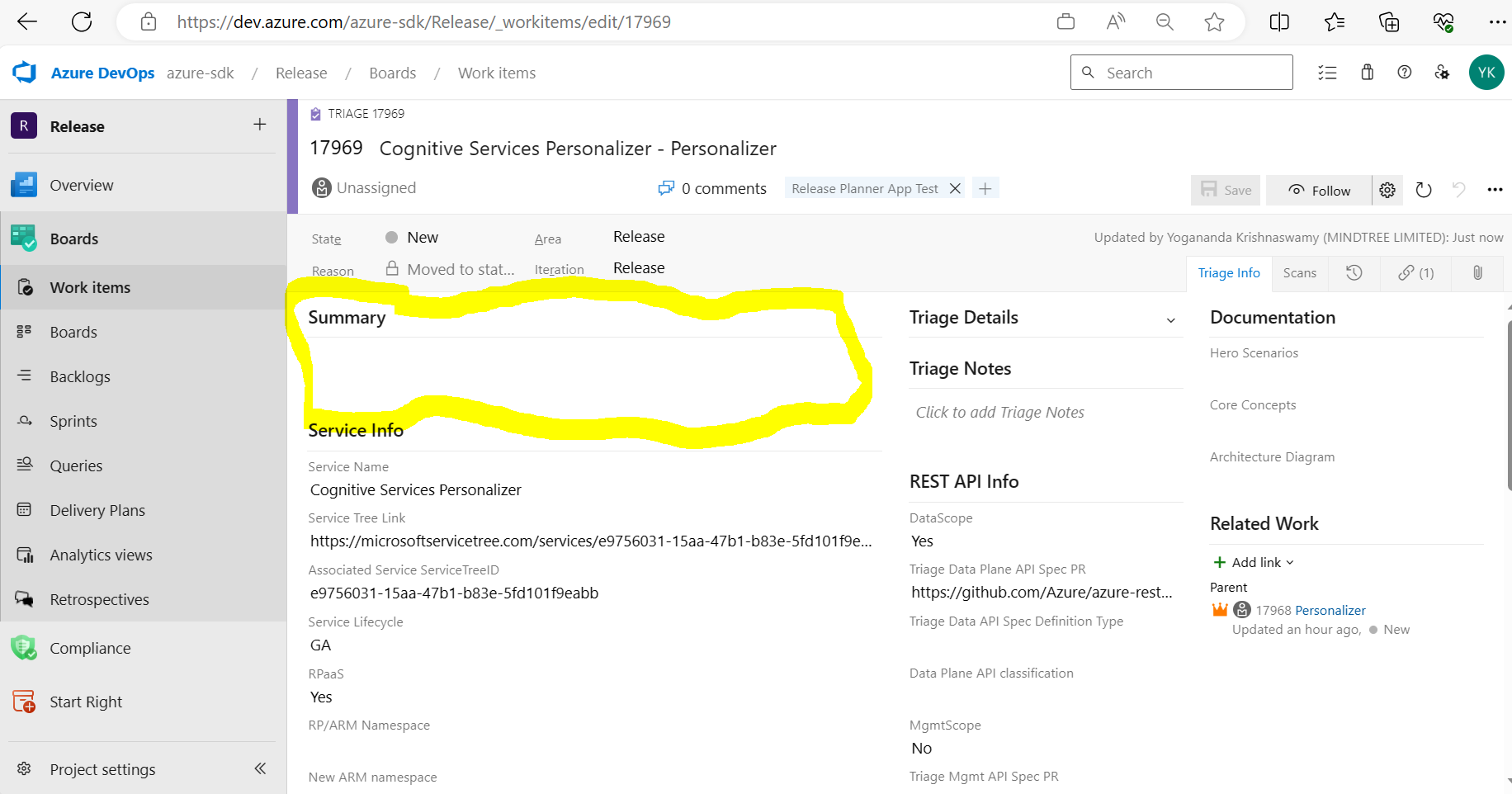This screenshot has width=1512, height=794.
Task: Open the work item attachments paperclip
Action: pos(1477,273)
